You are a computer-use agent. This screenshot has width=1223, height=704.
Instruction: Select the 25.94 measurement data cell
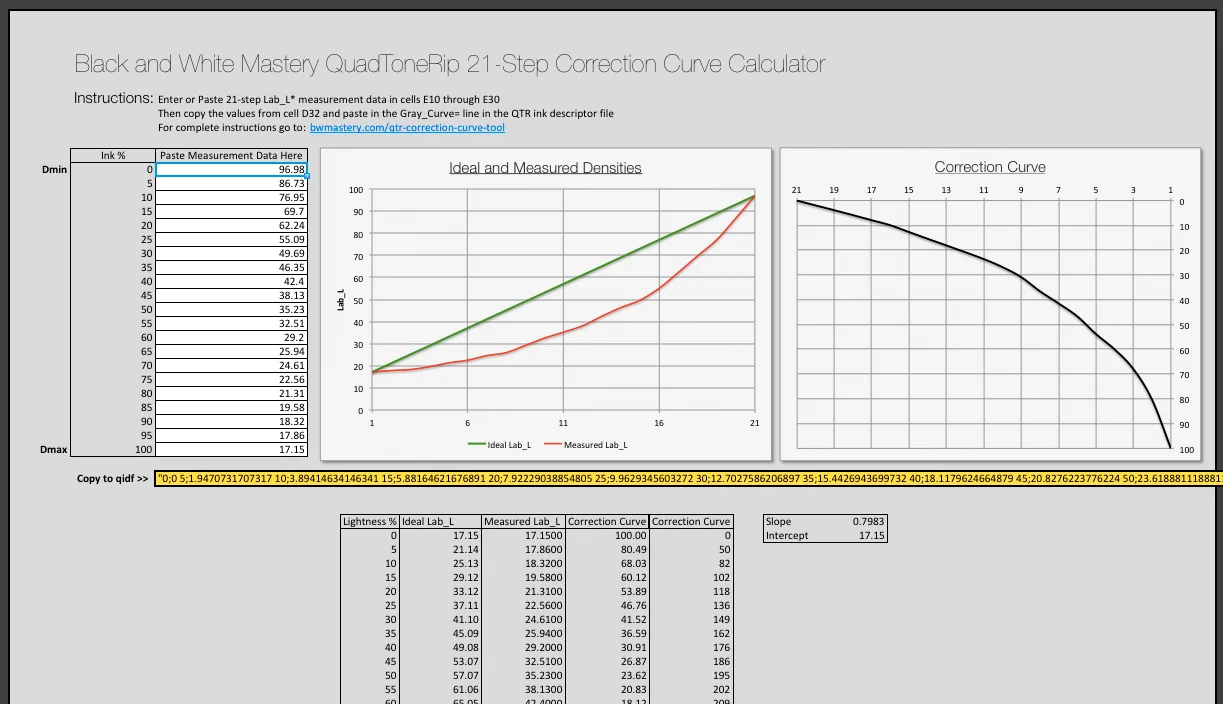tap(232, 352)
